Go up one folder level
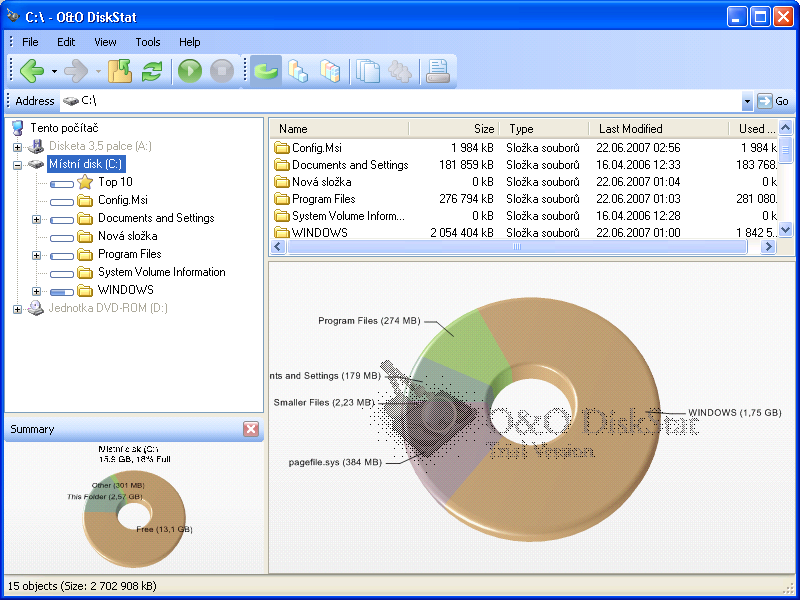Image resolution: width=800 pixels, height=600 pixels. coord(120,71)
